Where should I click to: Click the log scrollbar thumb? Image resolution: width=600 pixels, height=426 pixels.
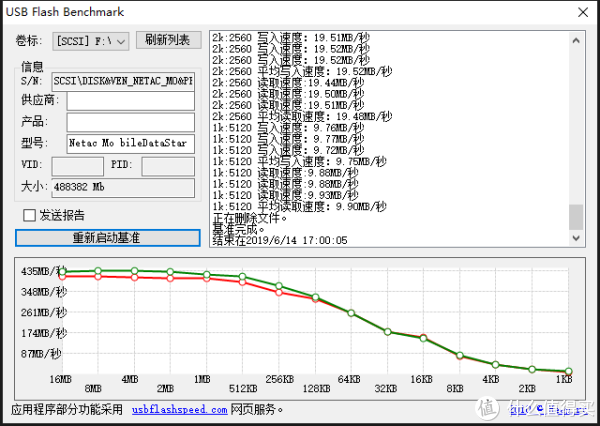tap(576, 217)
